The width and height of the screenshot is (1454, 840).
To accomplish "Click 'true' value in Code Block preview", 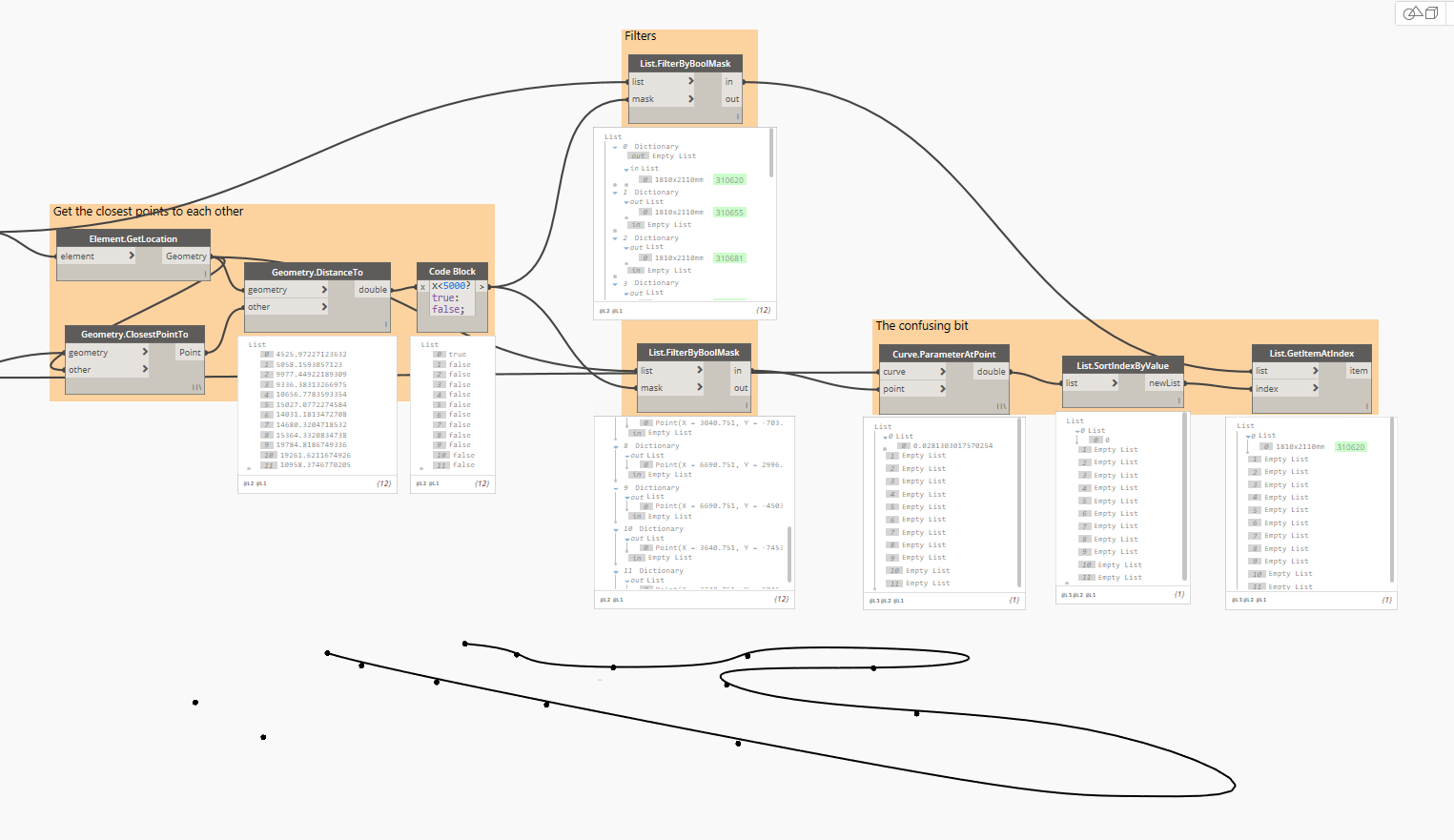I will 458,355.
